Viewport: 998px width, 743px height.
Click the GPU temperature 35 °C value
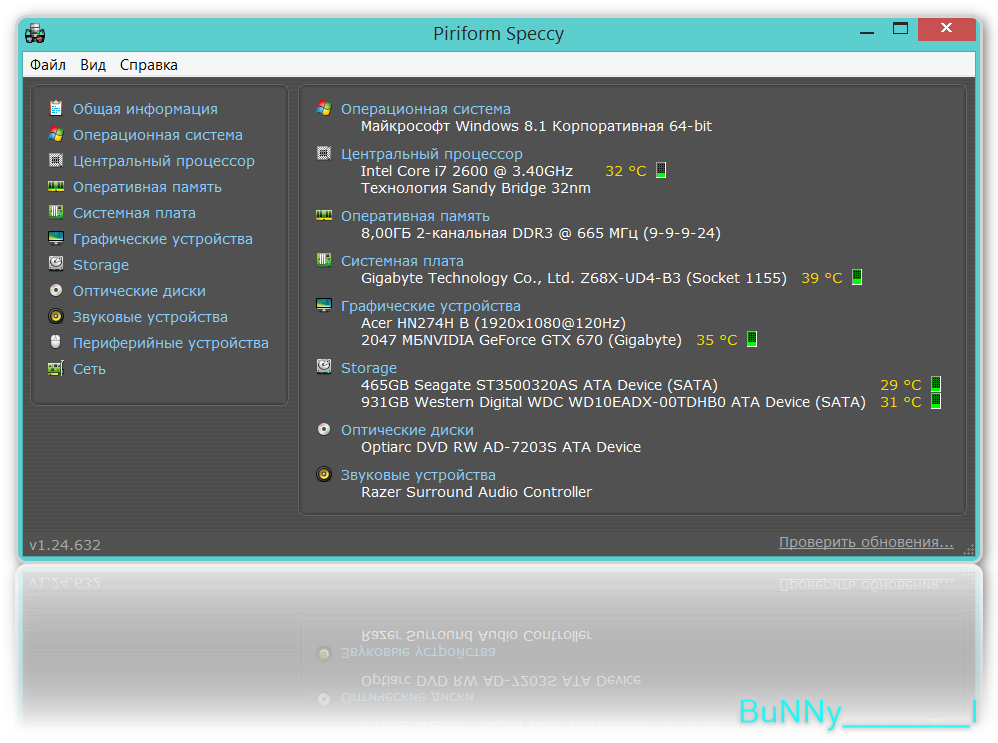tap(717, 340)
